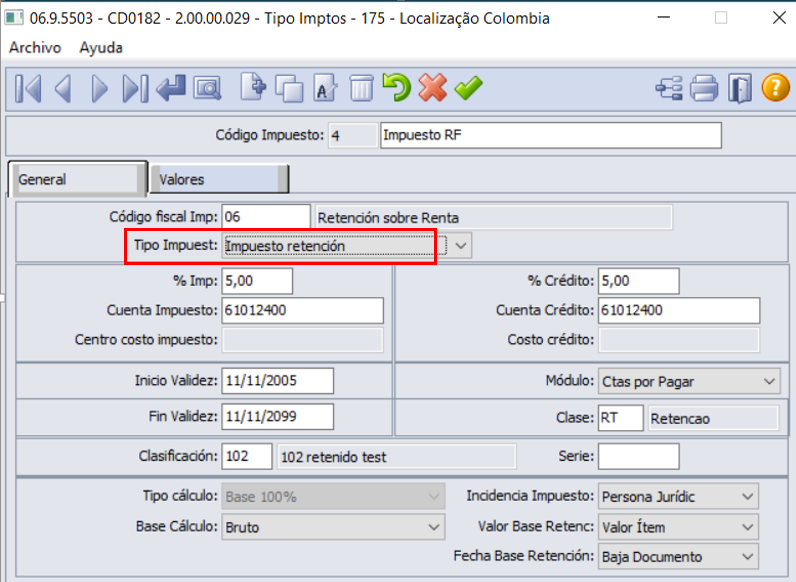Screen dimensions: 796x582
Task: Copy the current record
Action: coord(289,88)
